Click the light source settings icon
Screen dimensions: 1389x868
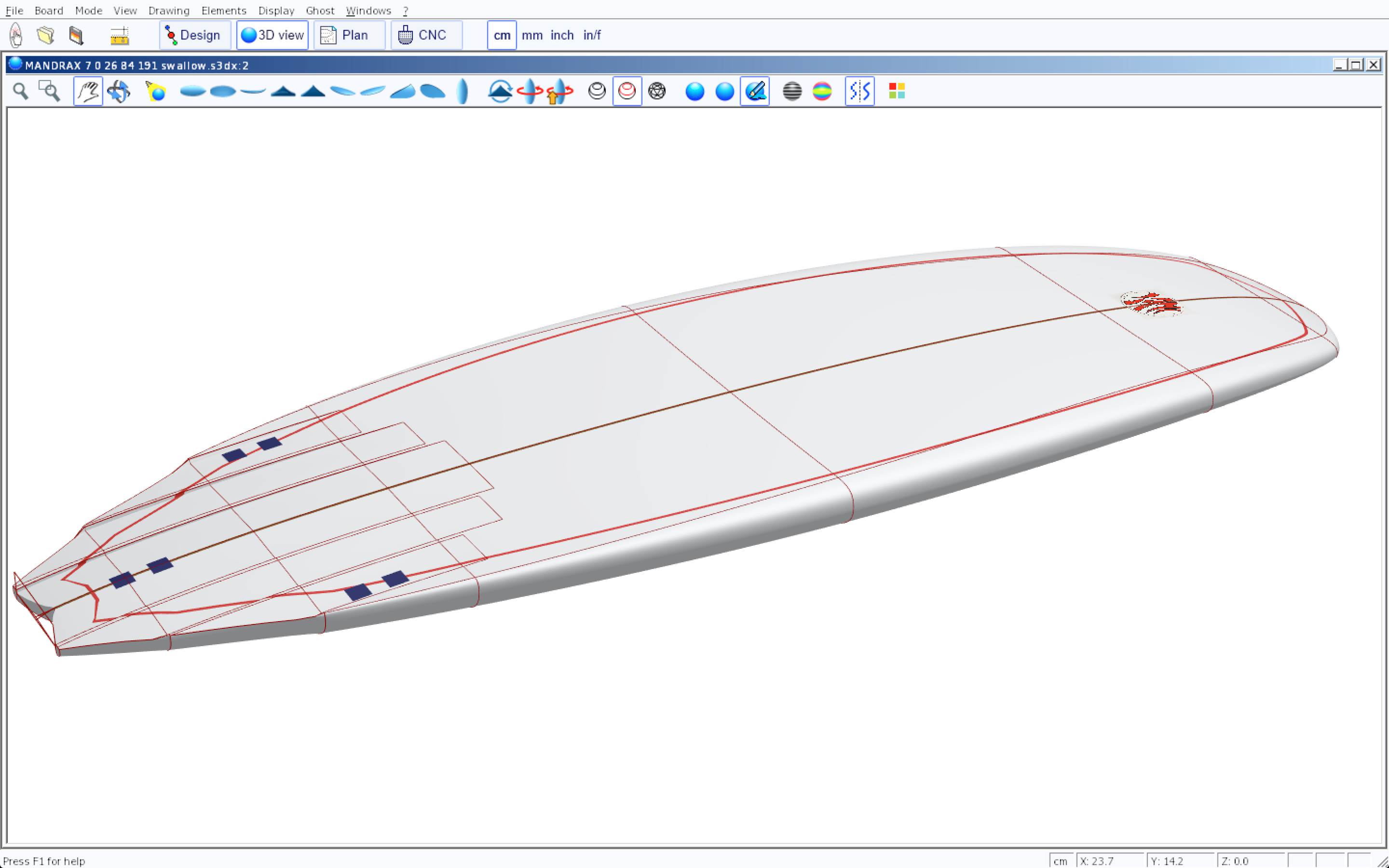pos(156,91)
